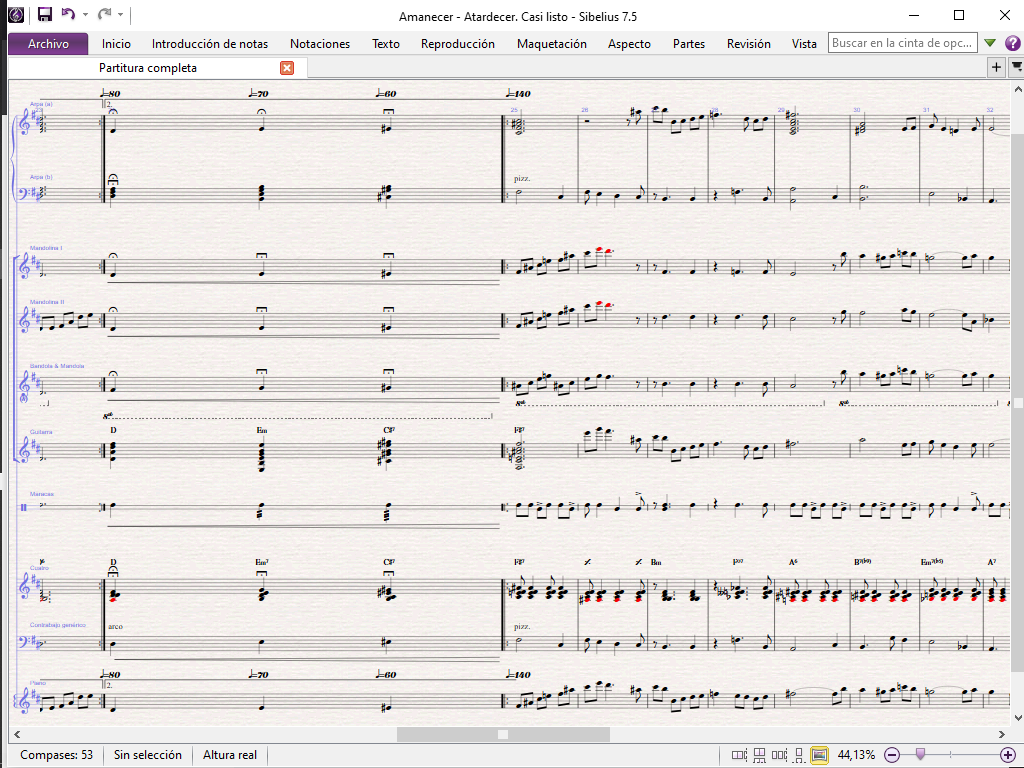This screenshot has width=1024, height=768.
Task: Click the horizontal scrollbar thumb
Action: [503, 735]
